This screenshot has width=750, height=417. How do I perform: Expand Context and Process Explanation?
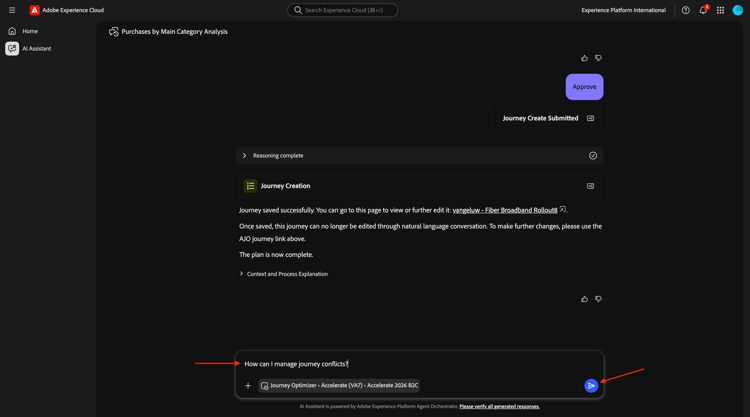point(284,274)
